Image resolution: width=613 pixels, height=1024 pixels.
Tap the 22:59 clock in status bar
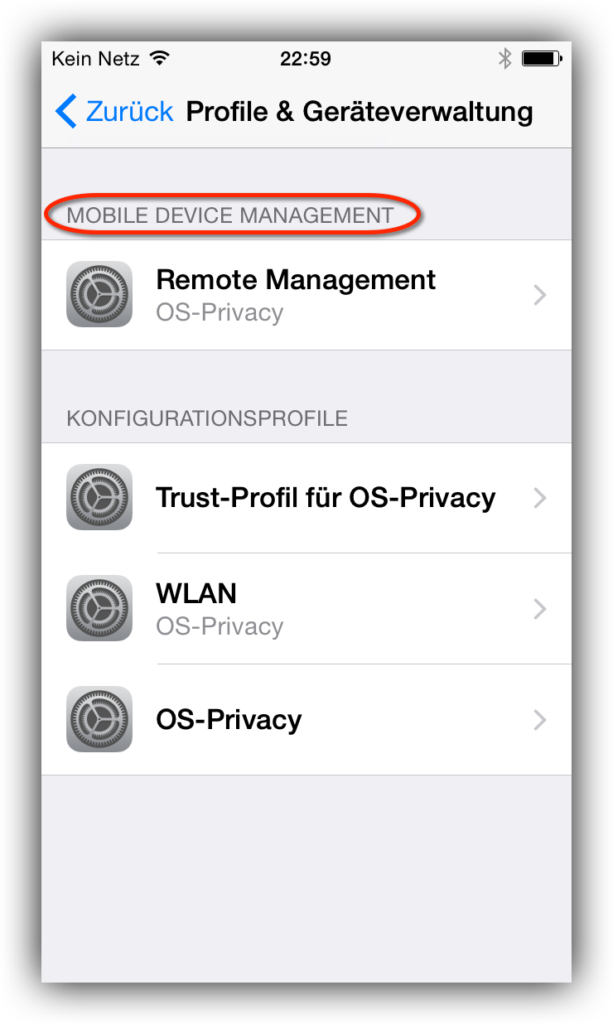pos(306,59)
